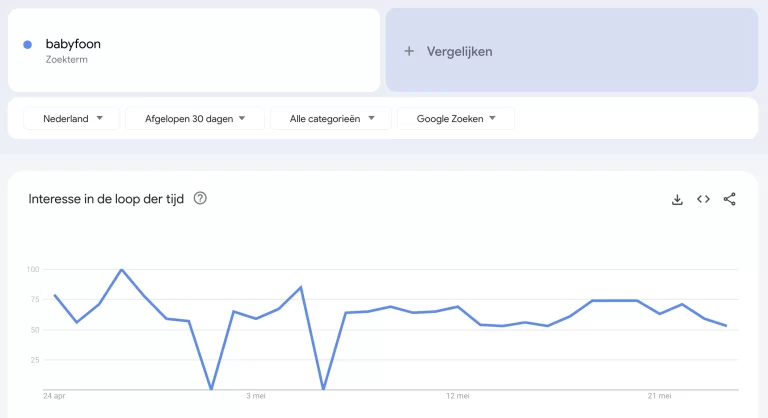Open the Nederland region dropdown

point(72,119)
